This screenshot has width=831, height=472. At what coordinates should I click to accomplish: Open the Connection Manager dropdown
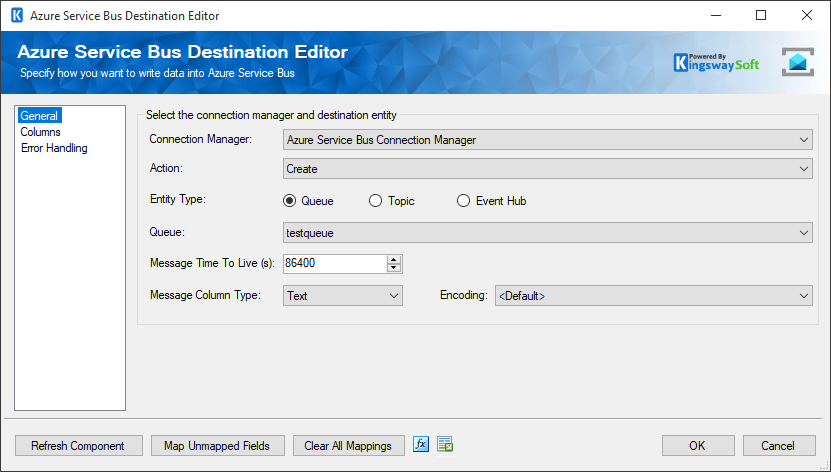[547, 140]
